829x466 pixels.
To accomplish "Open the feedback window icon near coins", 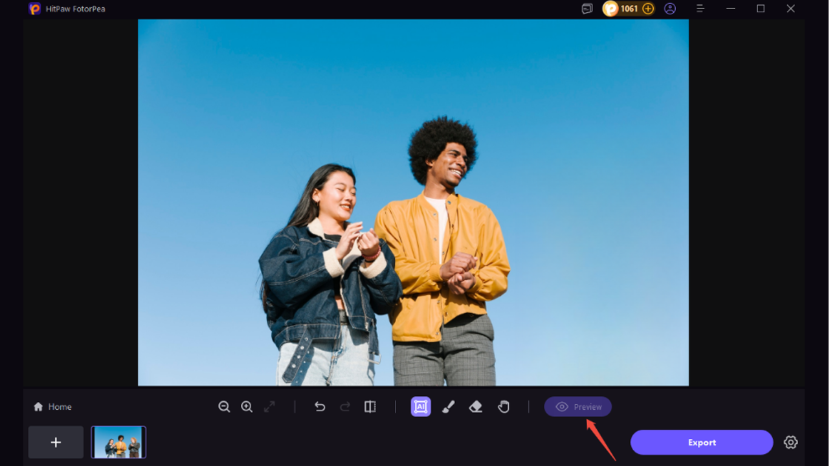I will tap(587, 8).
